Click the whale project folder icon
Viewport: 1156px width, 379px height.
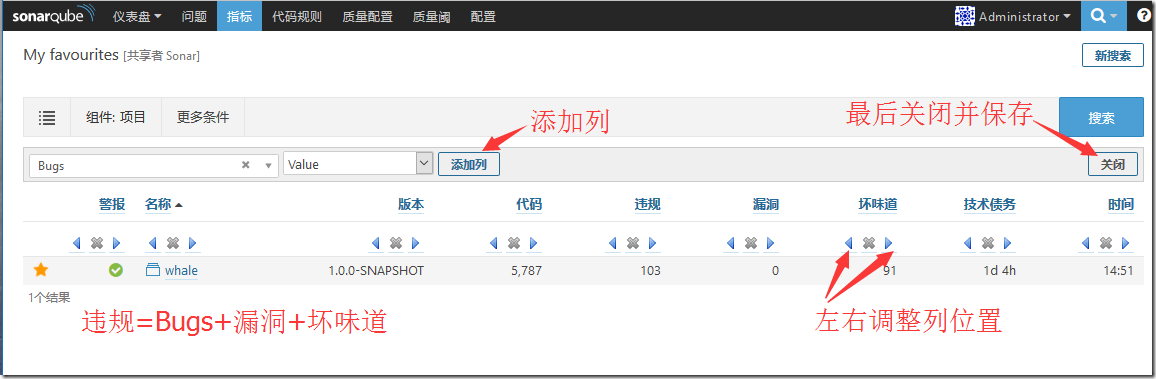[x=153, y=271]
